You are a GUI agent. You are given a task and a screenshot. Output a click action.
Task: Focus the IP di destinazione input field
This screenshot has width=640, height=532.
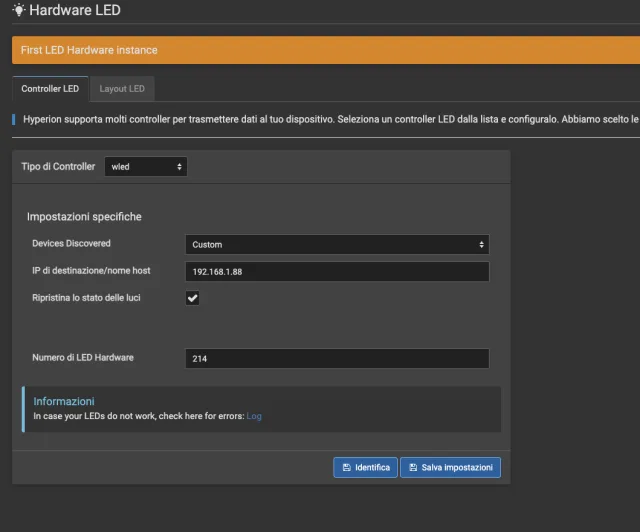(337, 272)
